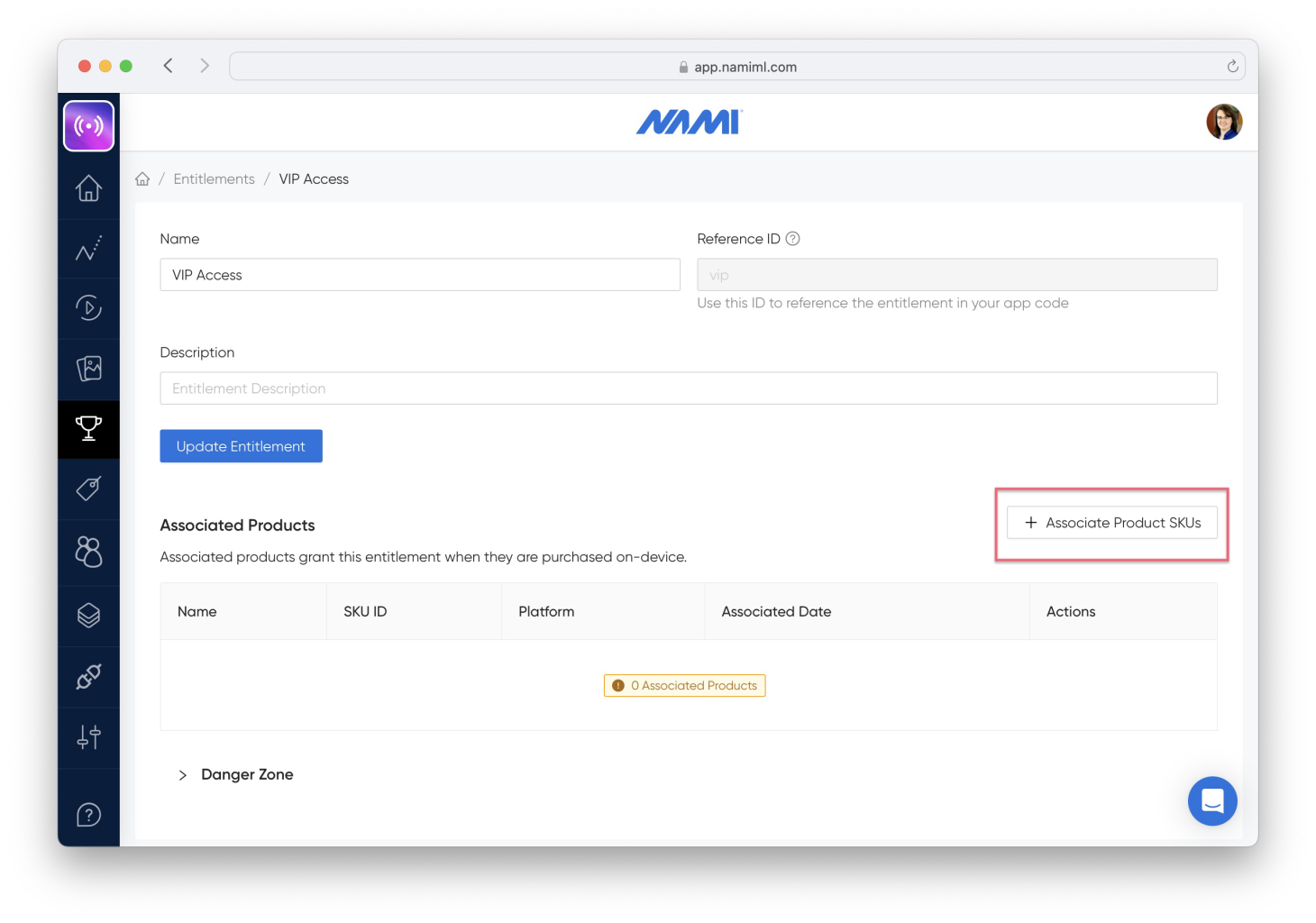The image size is (1316, 923).
Task: Click the breadcrumb home icon
Action: click(x=142, y=178)
